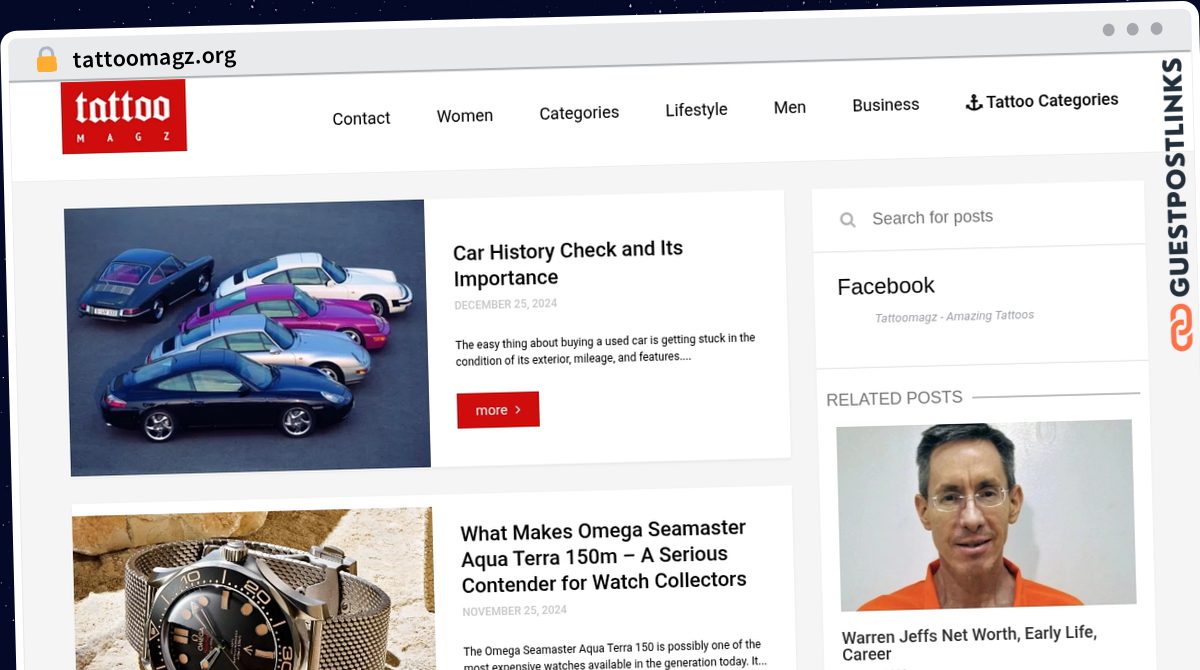The width and height of the screenshot is (1200, 670).
Task: Open the Omega Seamaster Aqua Terra article title
Action: pyautogui.click(x=604, y=557)
